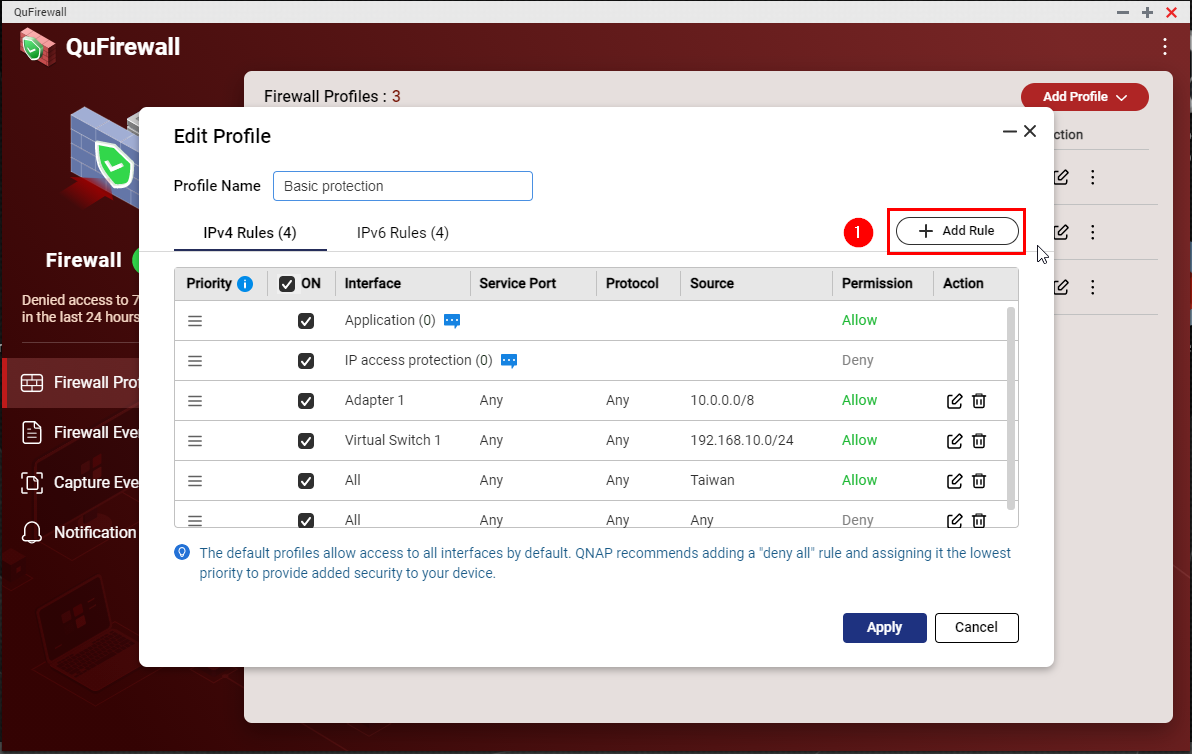The height and width of the screenshot is (754, 1192).
Task: Disable the Virtual Switch 1 rule checkbox
Action: click(306, 441)
